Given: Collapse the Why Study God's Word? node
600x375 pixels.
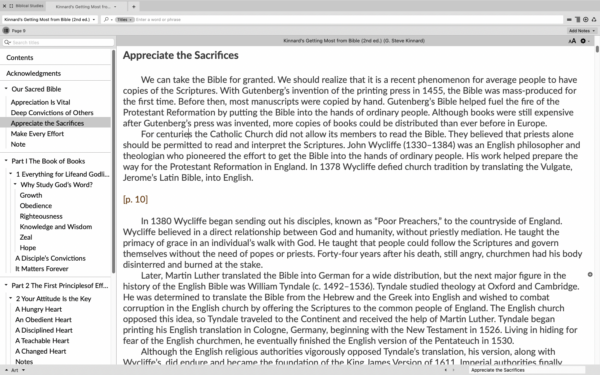Looking at the screenshot, I should [x=15, y=184].
